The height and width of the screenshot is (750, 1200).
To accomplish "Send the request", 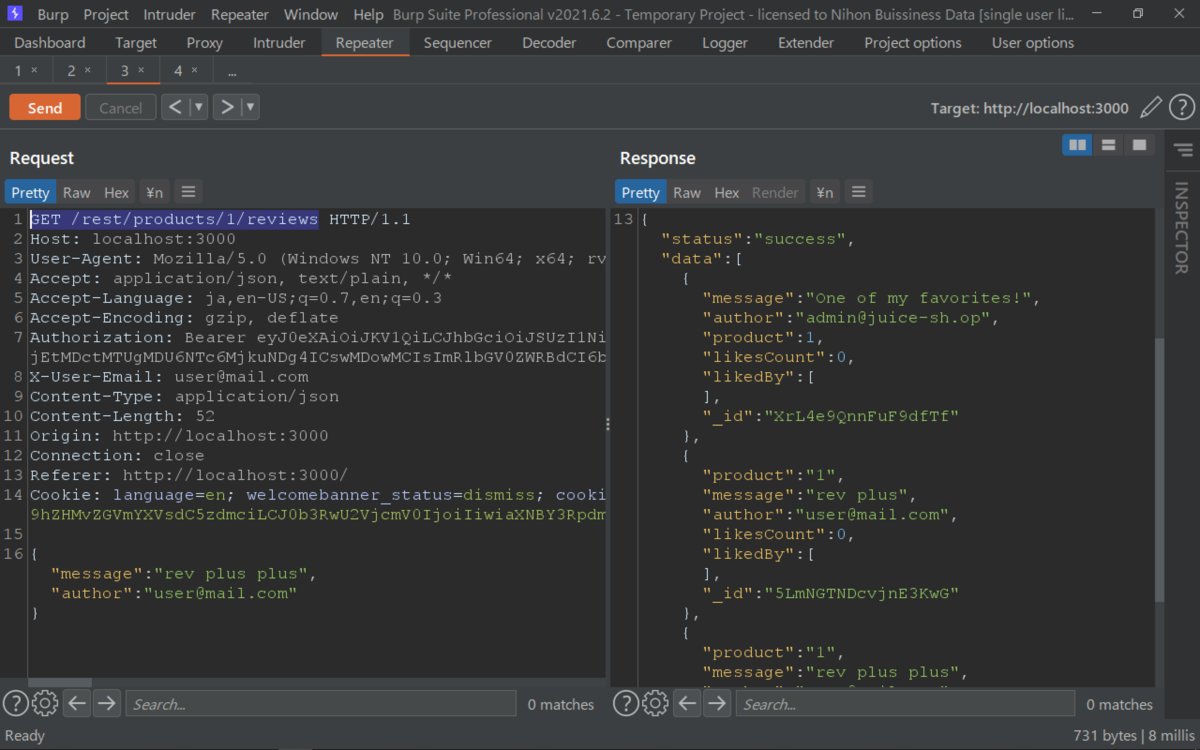I will (x=45, y=107).
